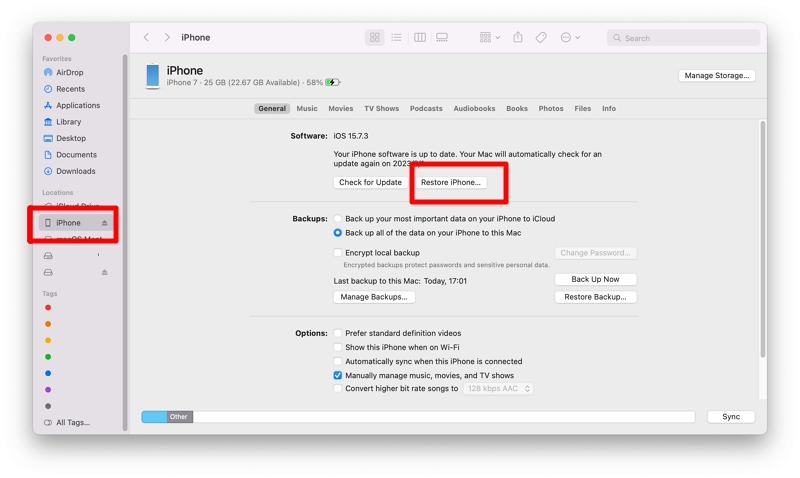Select back up to this Mac option
The height and width of the screenshot is (478, 800).
(x=338, y=233)
